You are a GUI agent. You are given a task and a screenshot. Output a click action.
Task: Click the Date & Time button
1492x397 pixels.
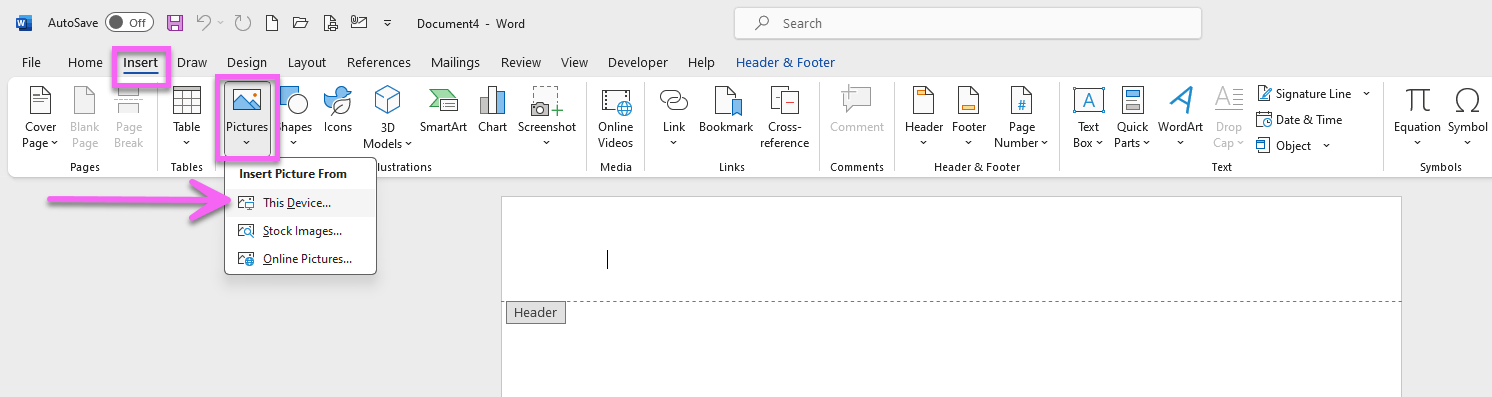click(x=1299, y=120)
